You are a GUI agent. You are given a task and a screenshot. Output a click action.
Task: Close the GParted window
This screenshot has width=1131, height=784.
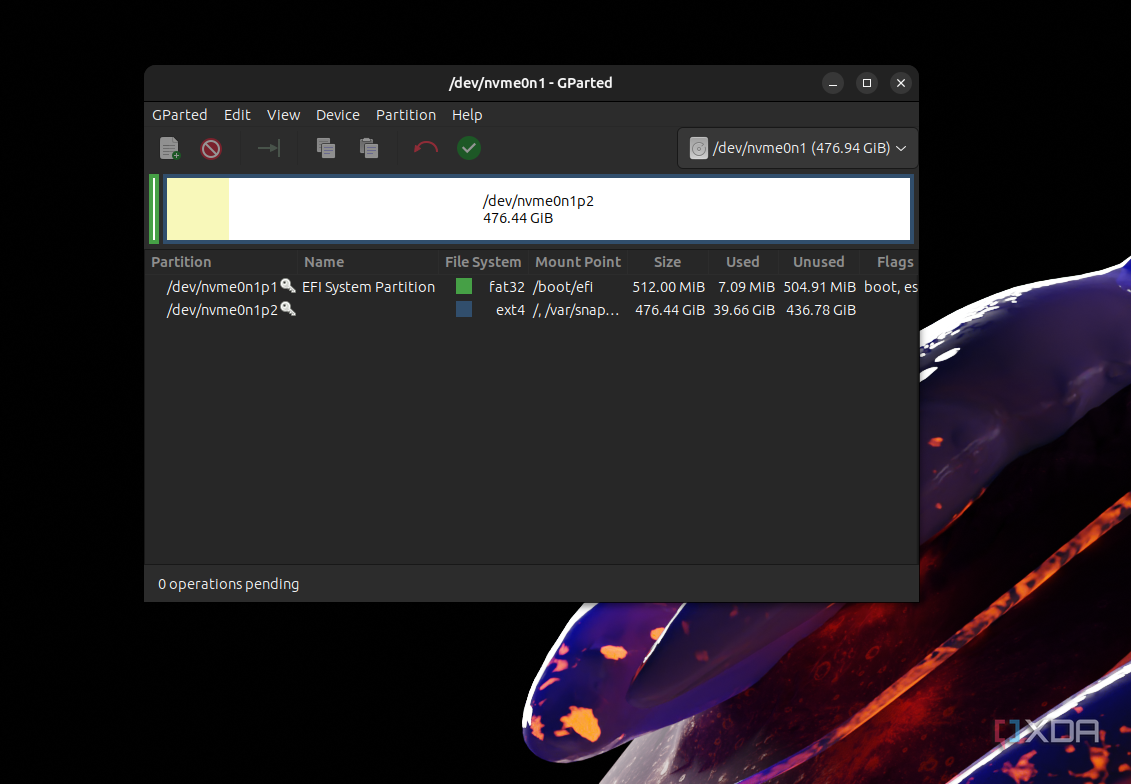901,83
